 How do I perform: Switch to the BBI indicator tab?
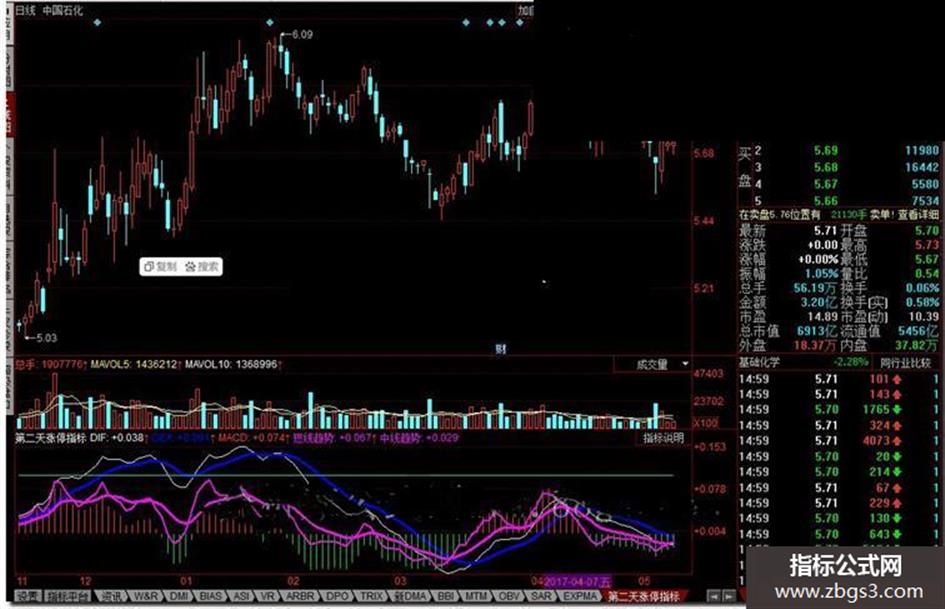446,596
